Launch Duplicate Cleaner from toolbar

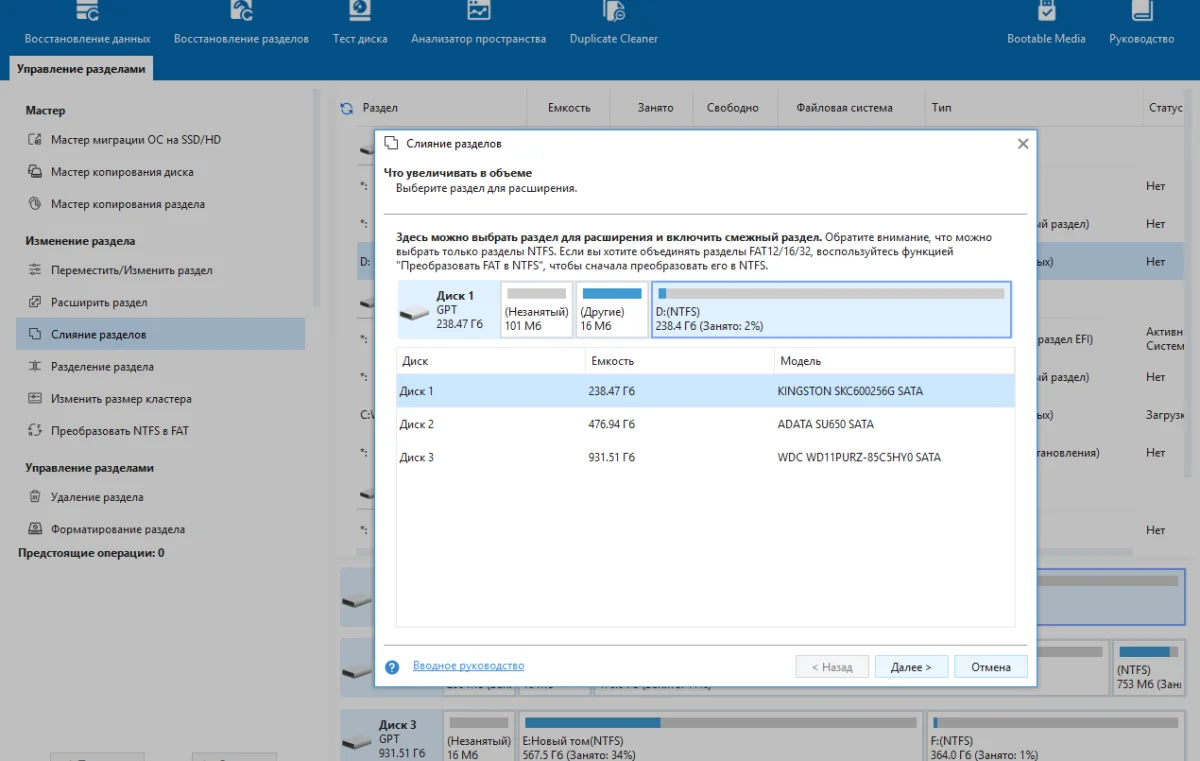[613, 24]
